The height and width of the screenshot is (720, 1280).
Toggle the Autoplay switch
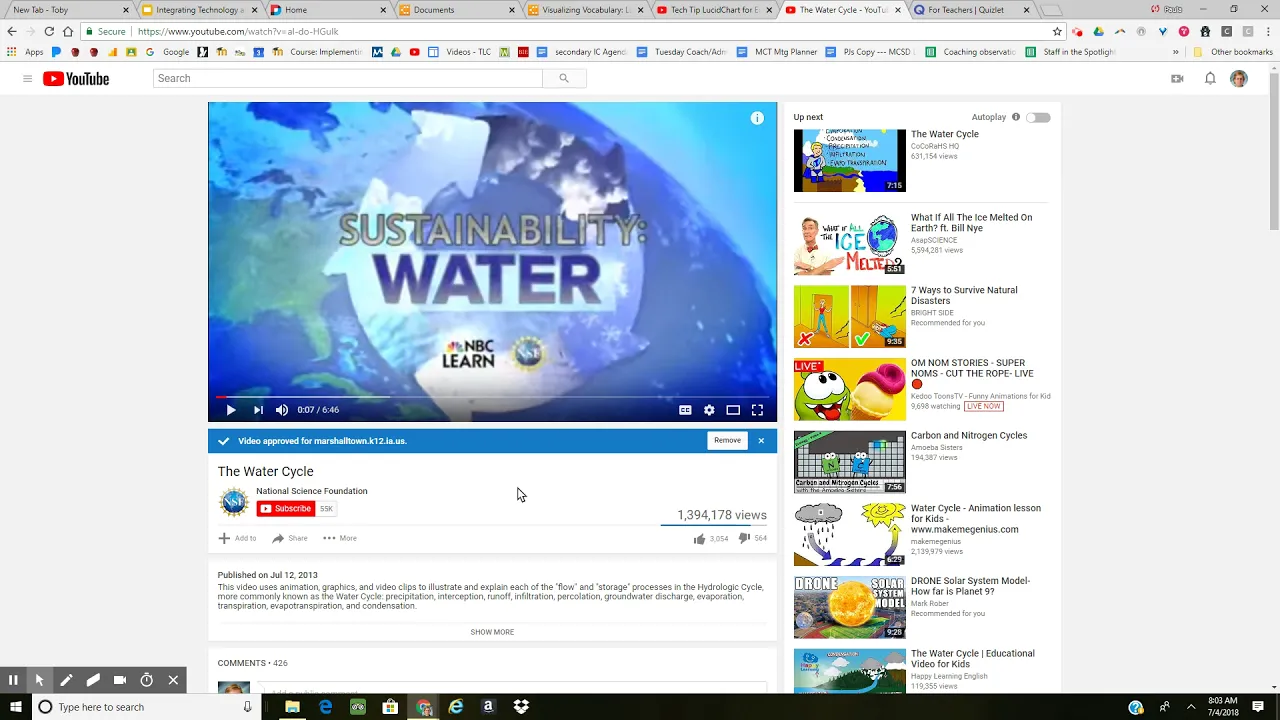[1039, 117]
